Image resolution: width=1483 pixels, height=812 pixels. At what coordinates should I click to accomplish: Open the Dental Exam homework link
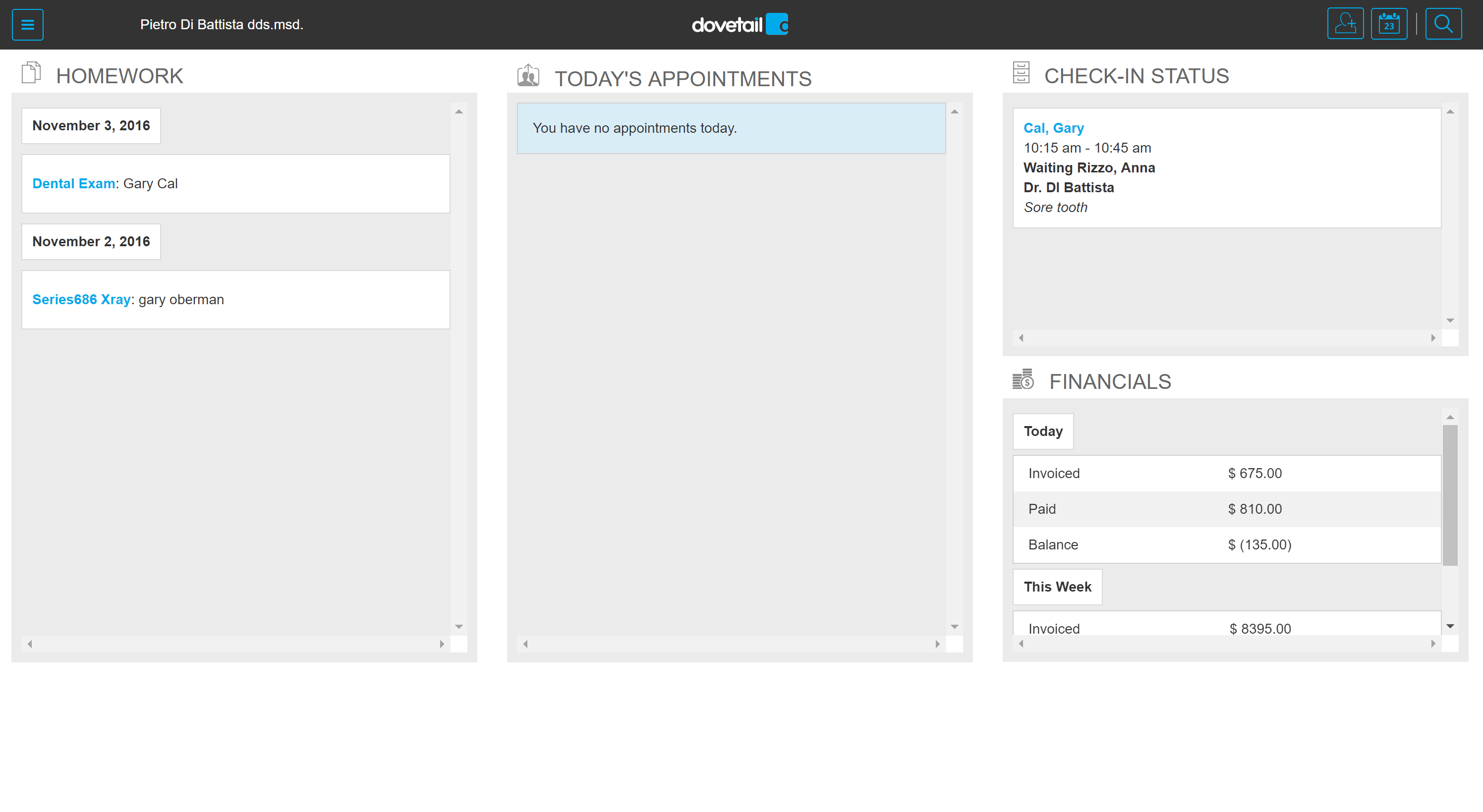point(74,184)
